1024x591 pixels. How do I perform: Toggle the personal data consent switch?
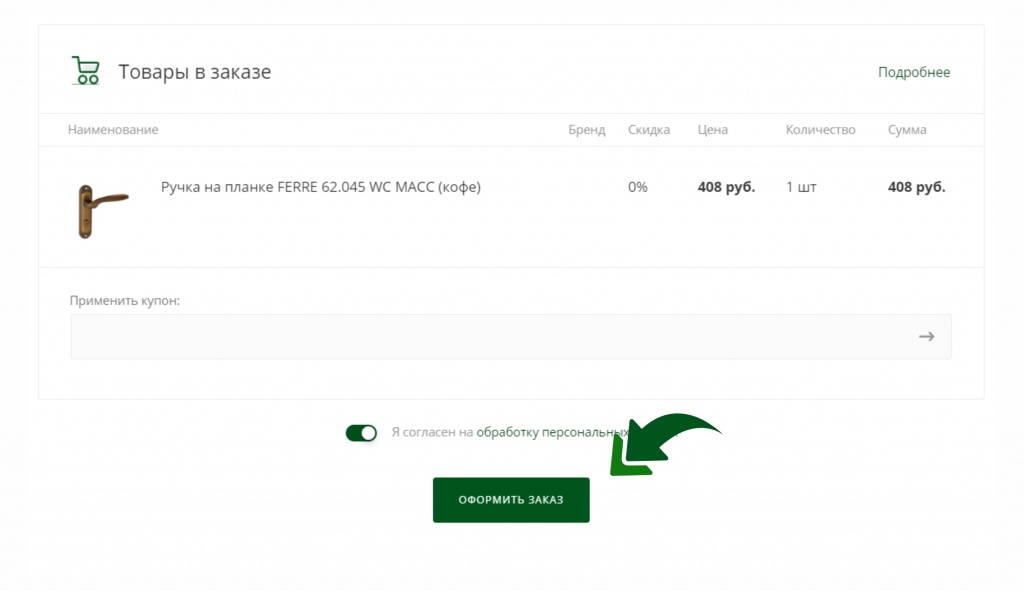[361, 433]
